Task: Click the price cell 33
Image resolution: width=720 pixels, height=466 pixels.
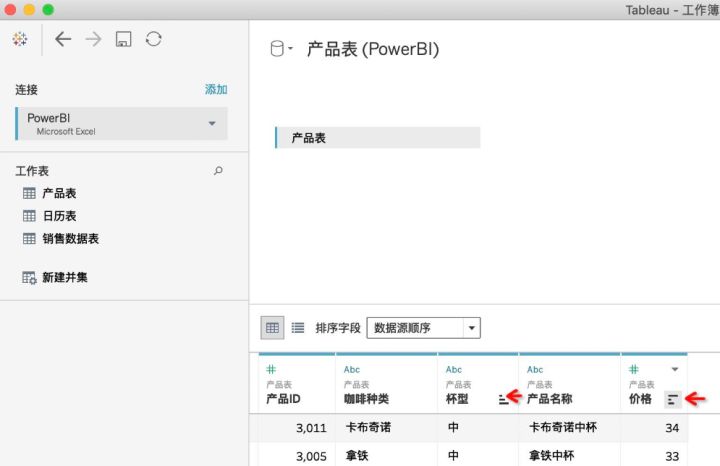Action: pyautogui.click(x=672, y=456)
